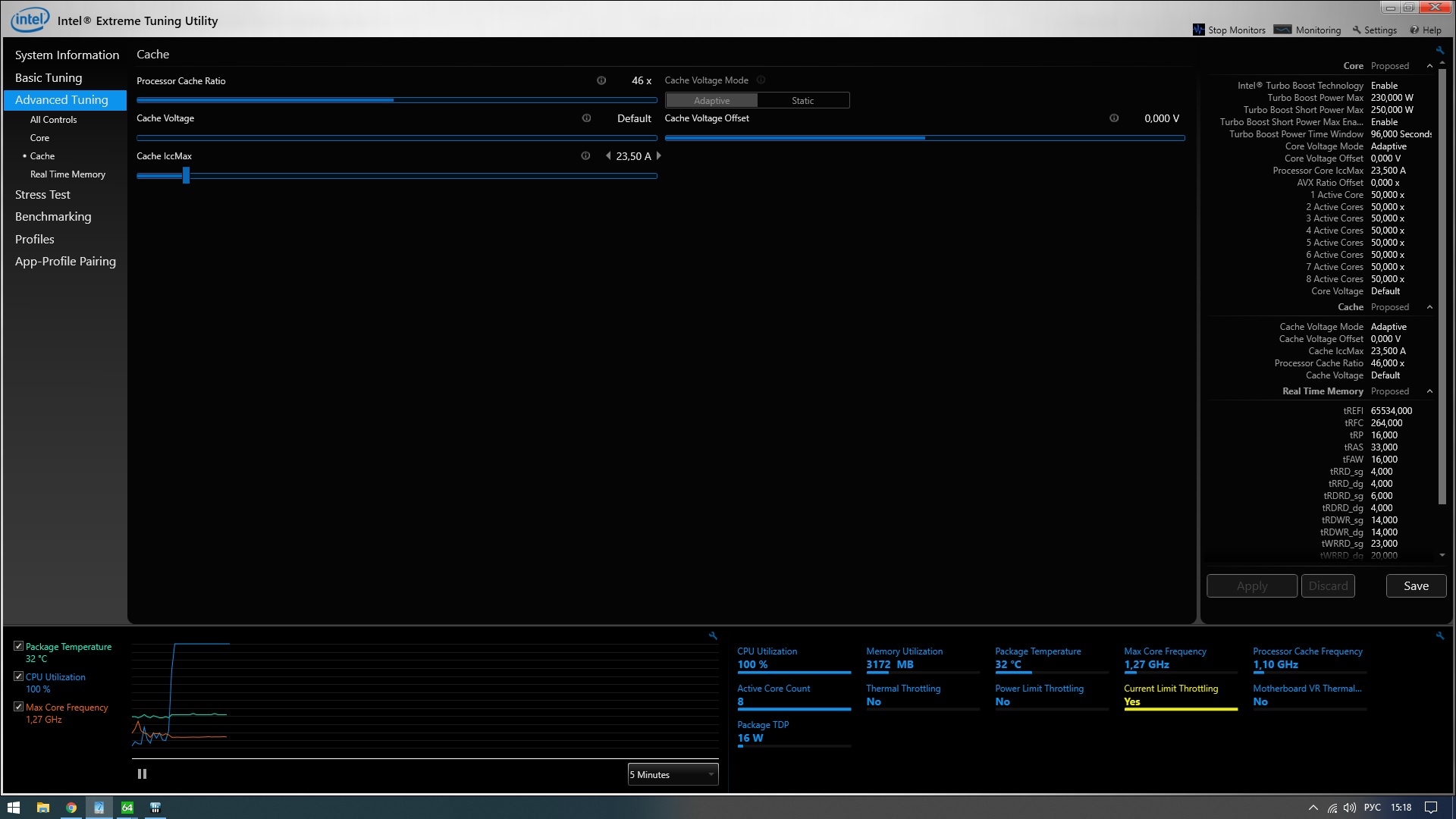Open graph settings wrench icon
This screenshot has height=819, width=1456.
coord(713,636)
